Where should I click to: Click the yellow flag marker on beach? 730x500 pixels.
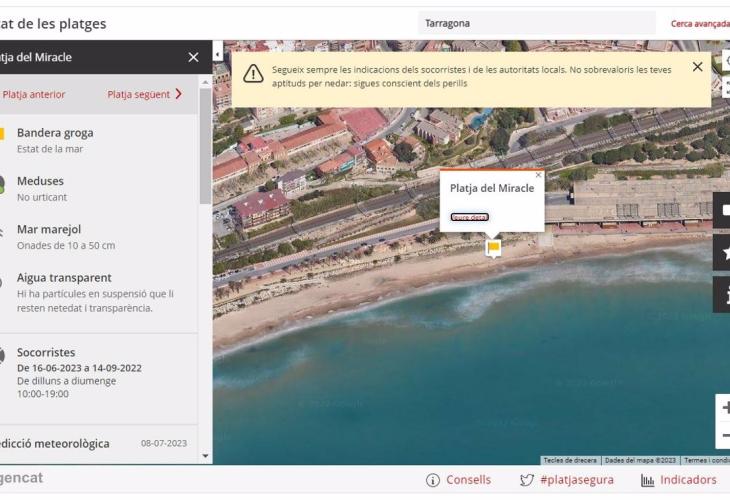click(x=493, y=247)
